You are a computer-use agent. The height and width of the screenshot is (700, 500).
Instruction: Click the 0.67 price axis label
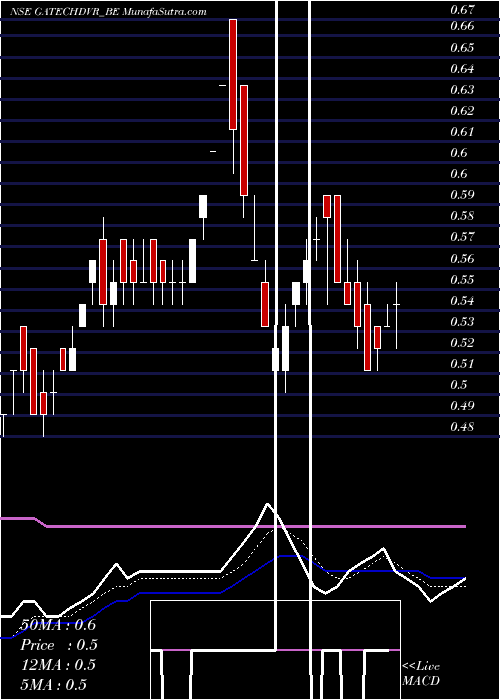pyautogui.click(x=462, y=9)
